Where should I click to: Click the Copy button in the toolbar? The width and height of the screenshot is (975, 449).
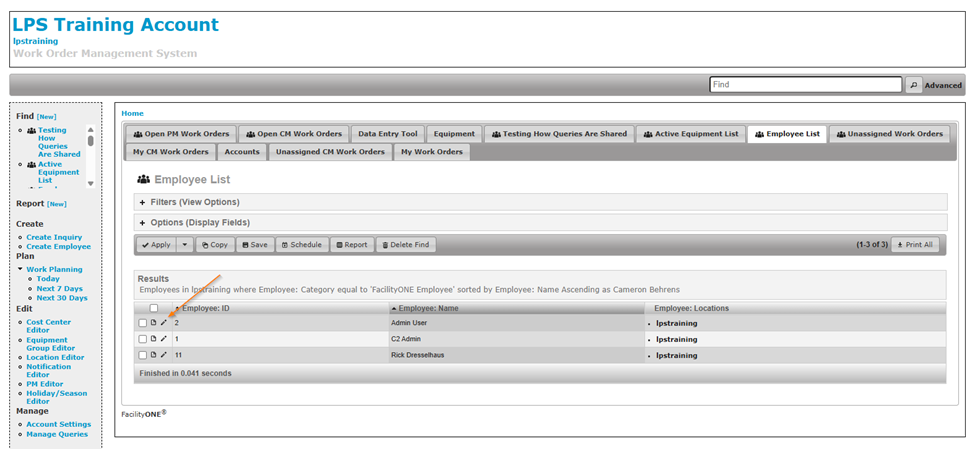(214, 244)
